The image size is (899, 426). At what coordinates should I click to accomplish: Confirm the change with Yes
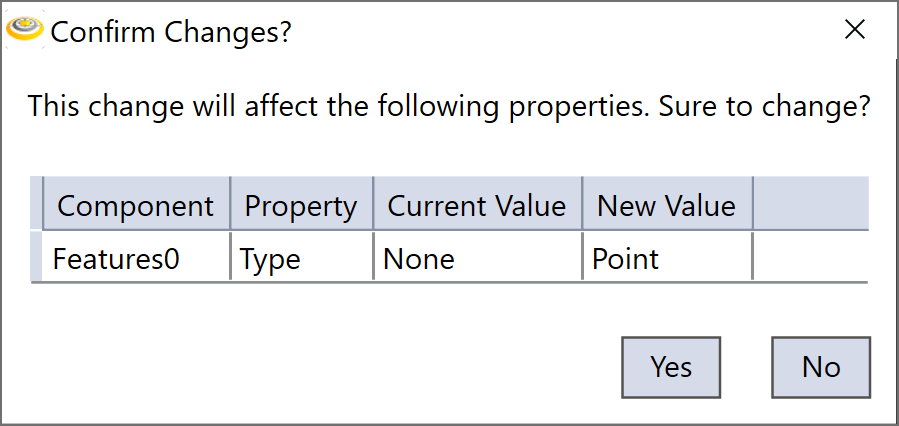[671, 367]
